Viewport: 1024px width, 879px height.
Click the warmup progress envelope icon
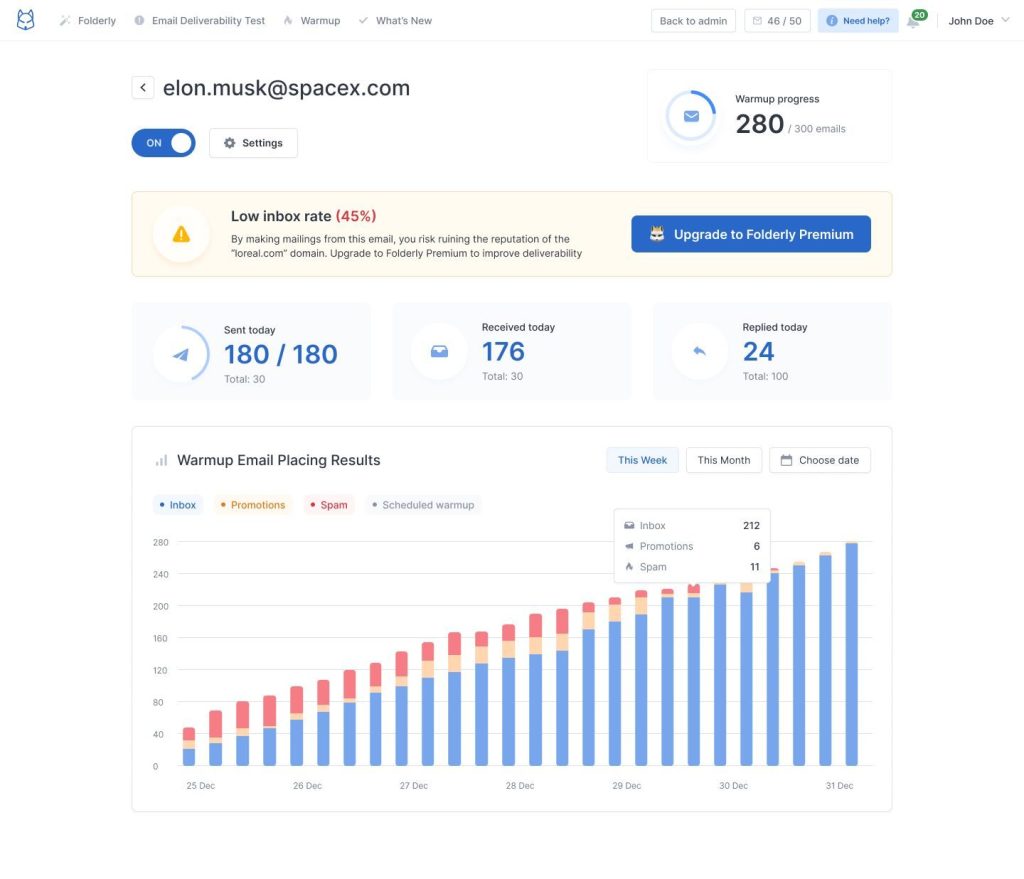[691, 116]
